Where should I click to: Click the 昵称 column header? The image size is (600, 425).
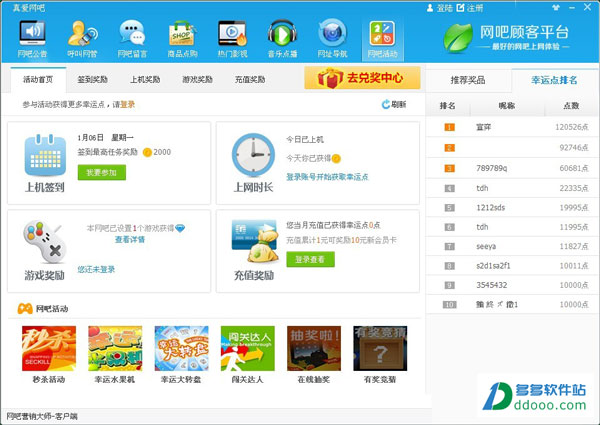pos(507,106)
